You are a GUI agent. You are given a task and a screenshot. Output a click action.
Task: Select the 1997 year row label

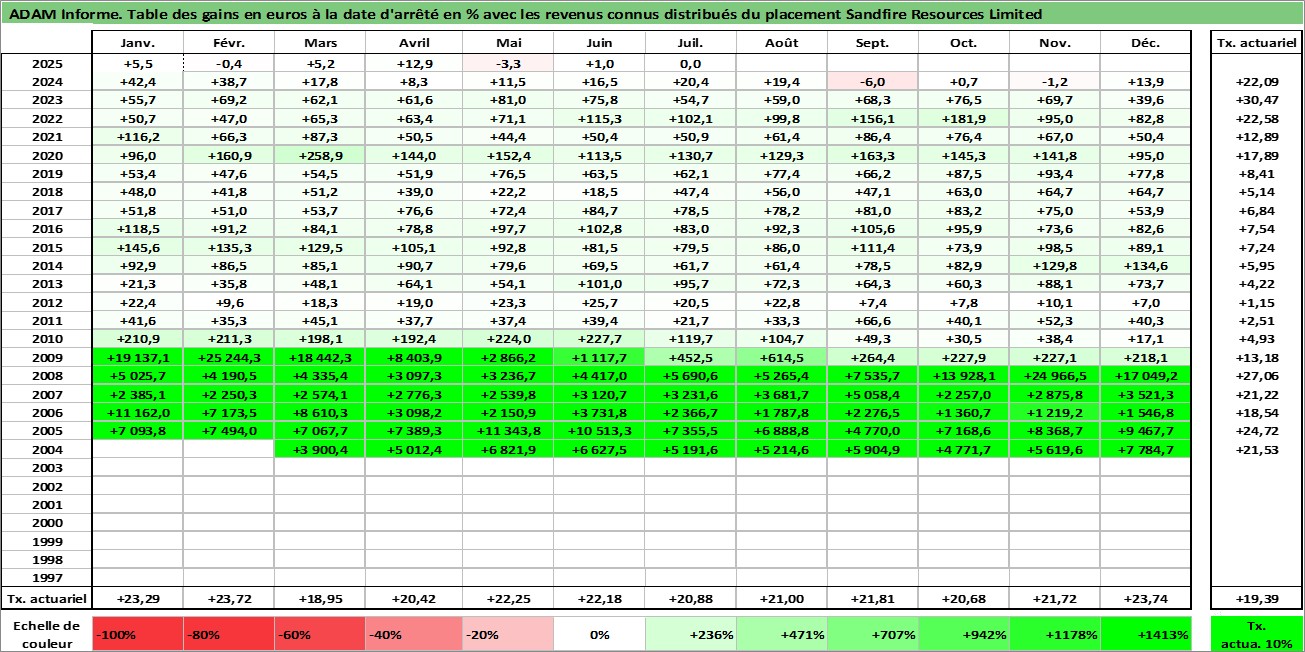(x=46, y=578)
